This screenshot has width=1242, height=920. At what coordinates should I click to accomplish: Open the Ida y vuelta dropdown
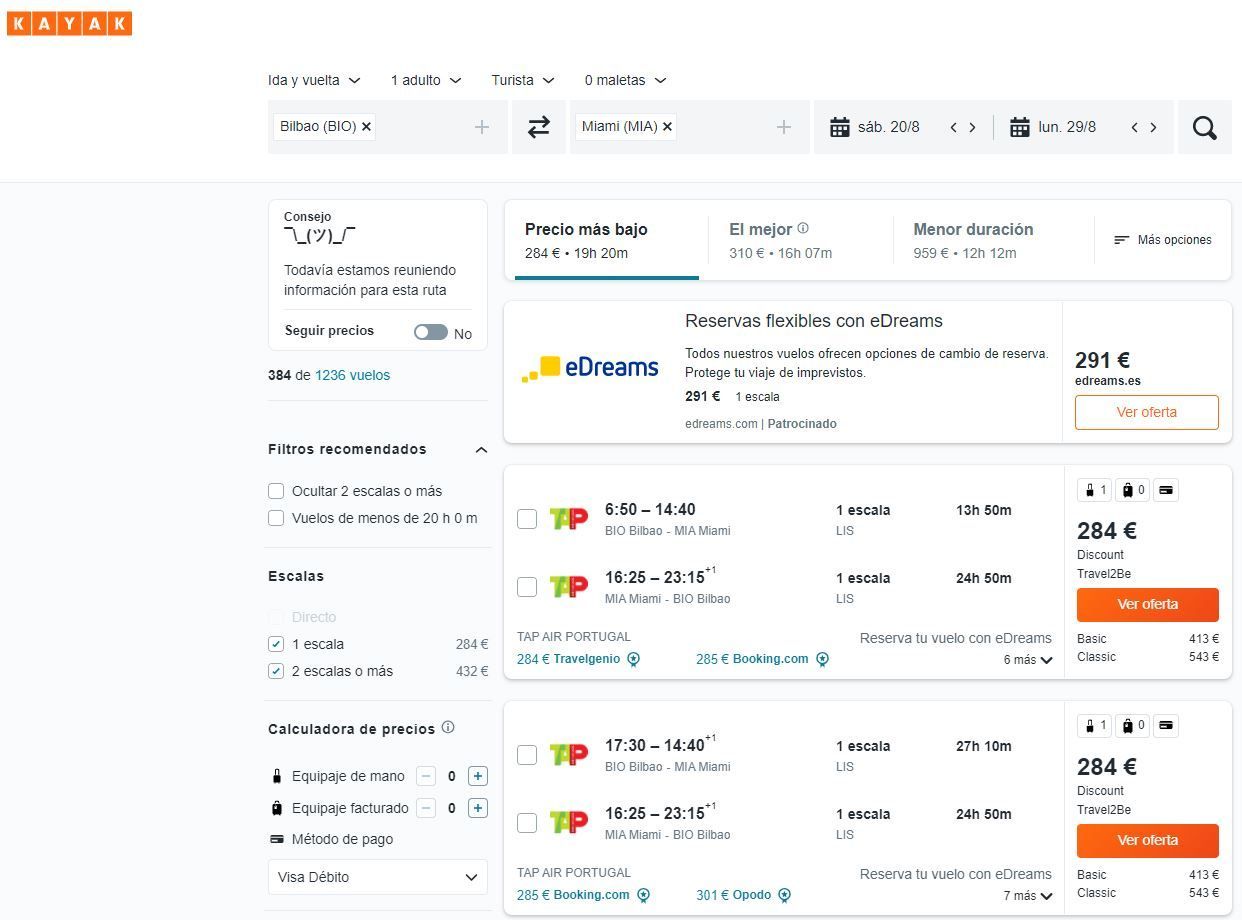[314, 80]
